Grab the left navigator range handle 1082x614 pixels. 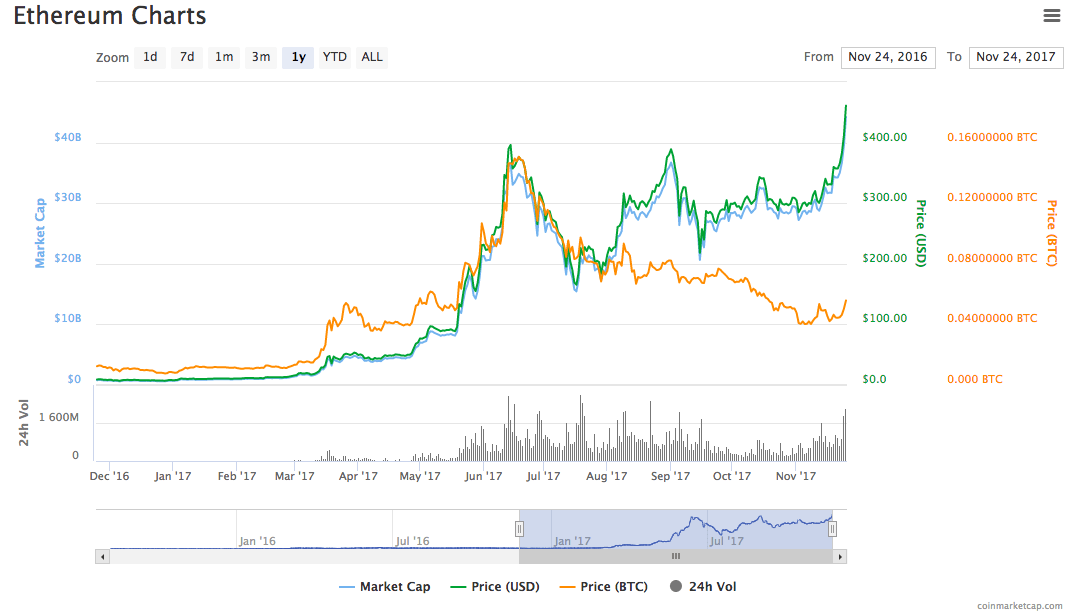[519, 529]
